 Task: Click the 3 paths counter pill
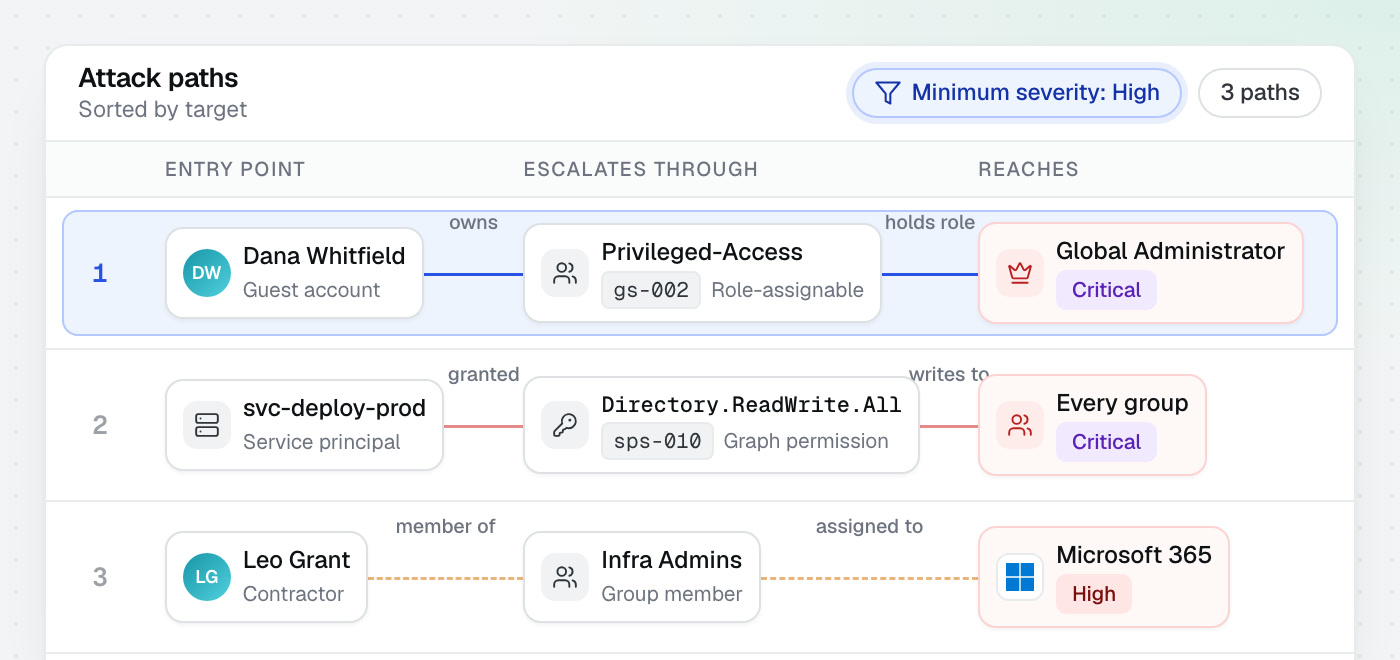coord(1260,93)
